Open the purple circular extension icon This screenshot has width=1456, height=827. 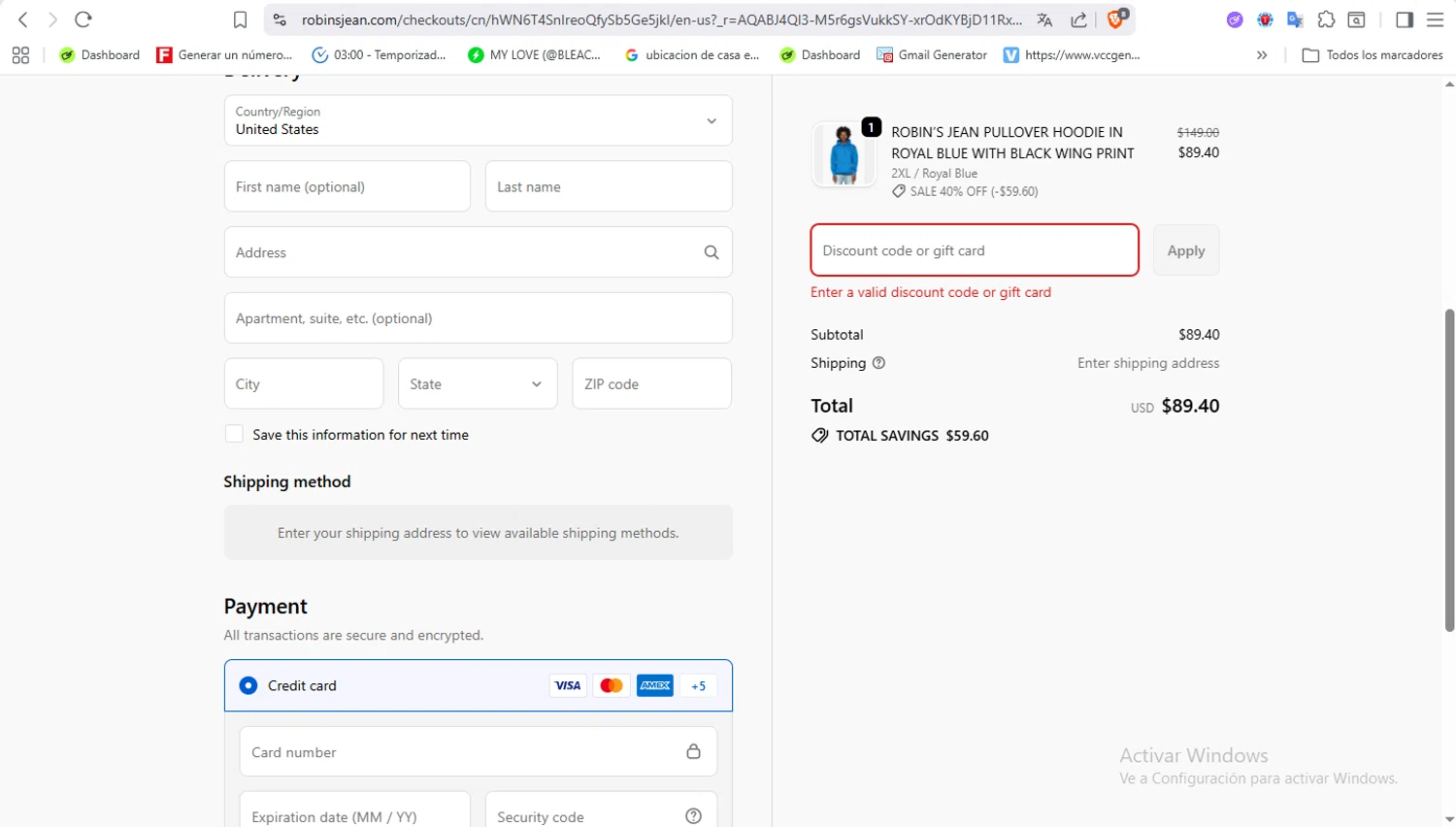point(1235,19)
